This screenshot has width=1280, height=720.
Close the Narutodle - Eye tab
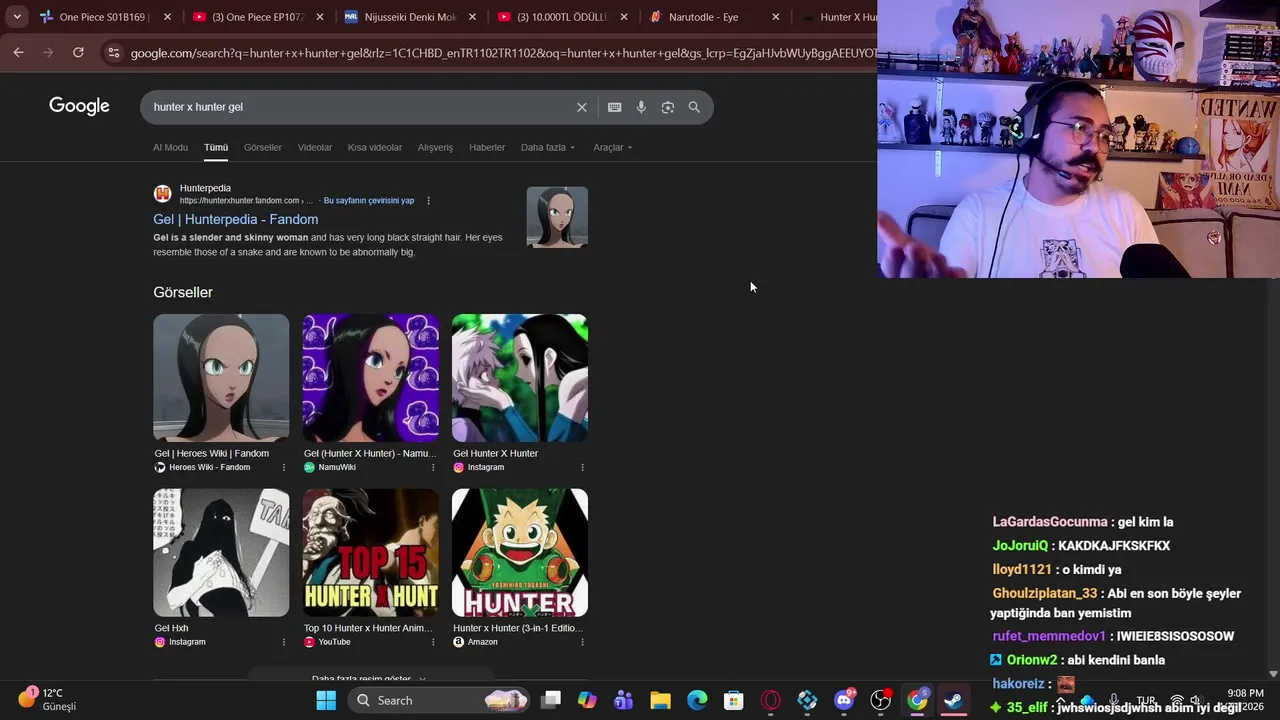pyautogui.click(x=776, y=17)
